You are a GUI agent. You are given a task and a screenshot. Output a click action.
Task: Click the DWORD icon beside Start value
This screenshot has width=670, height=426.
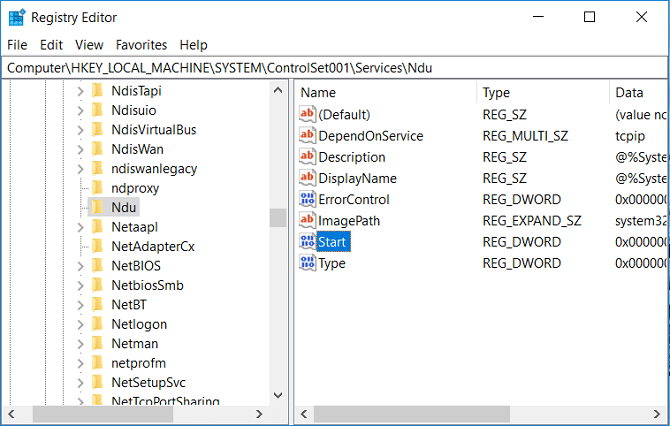(x=307, y=242)
